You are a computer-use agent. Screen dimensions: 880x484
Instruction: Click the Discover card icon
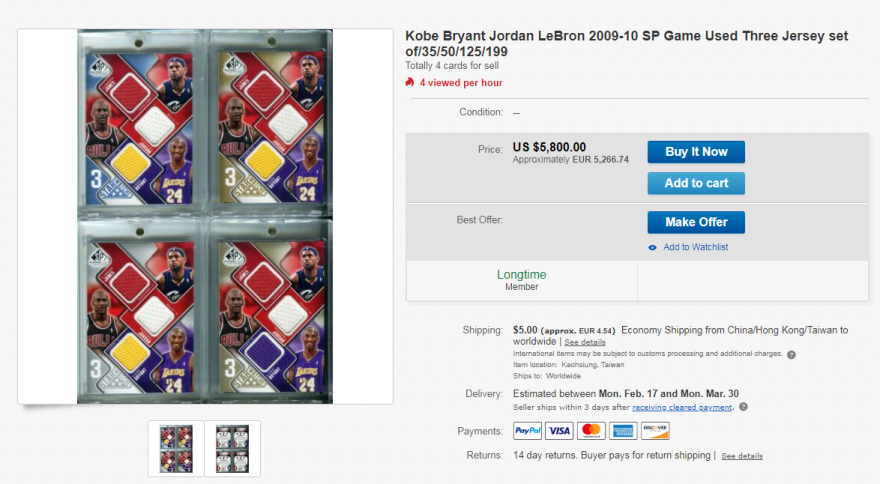point(655,431)
